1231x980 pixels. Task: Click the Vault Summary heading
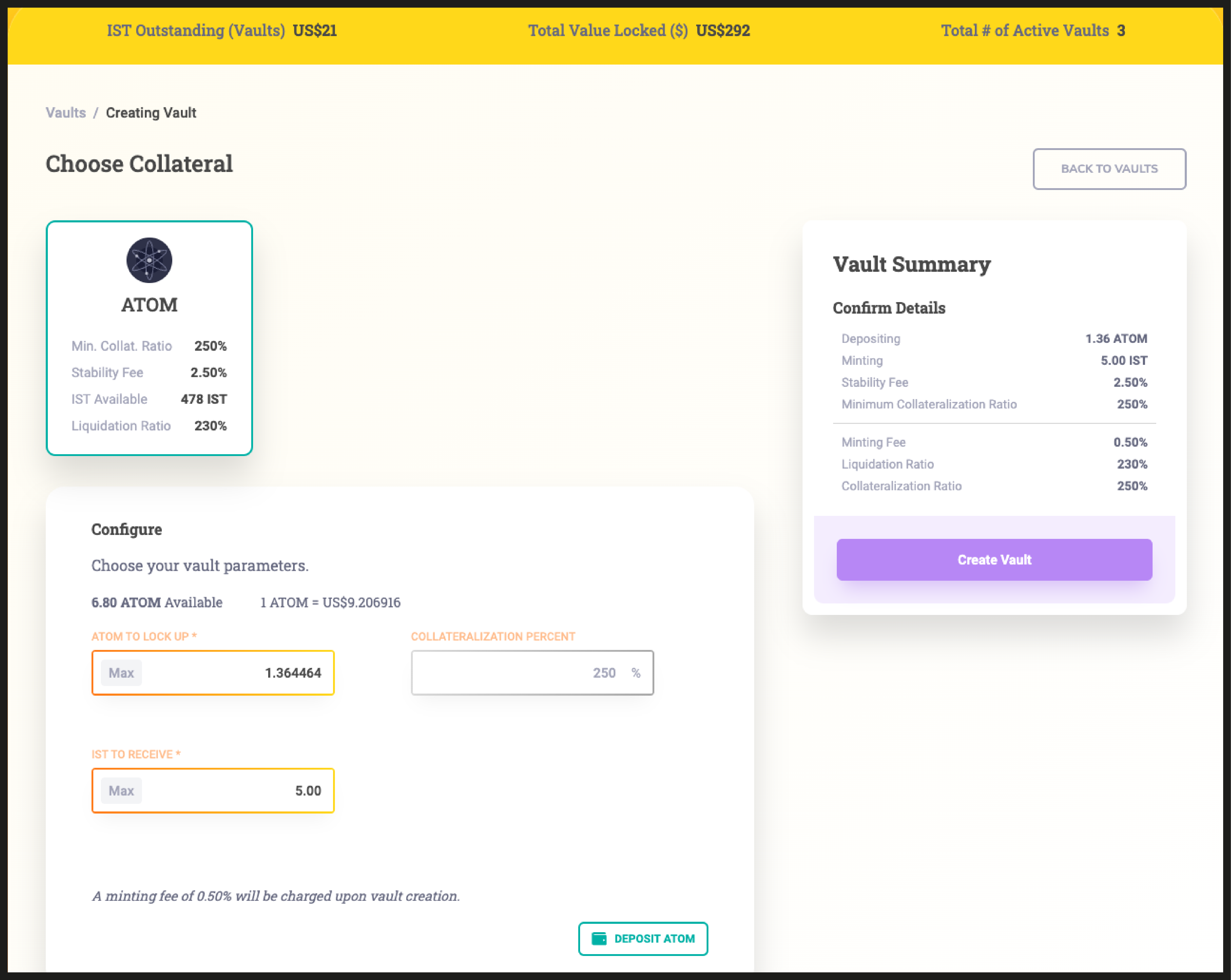[911, 264]
